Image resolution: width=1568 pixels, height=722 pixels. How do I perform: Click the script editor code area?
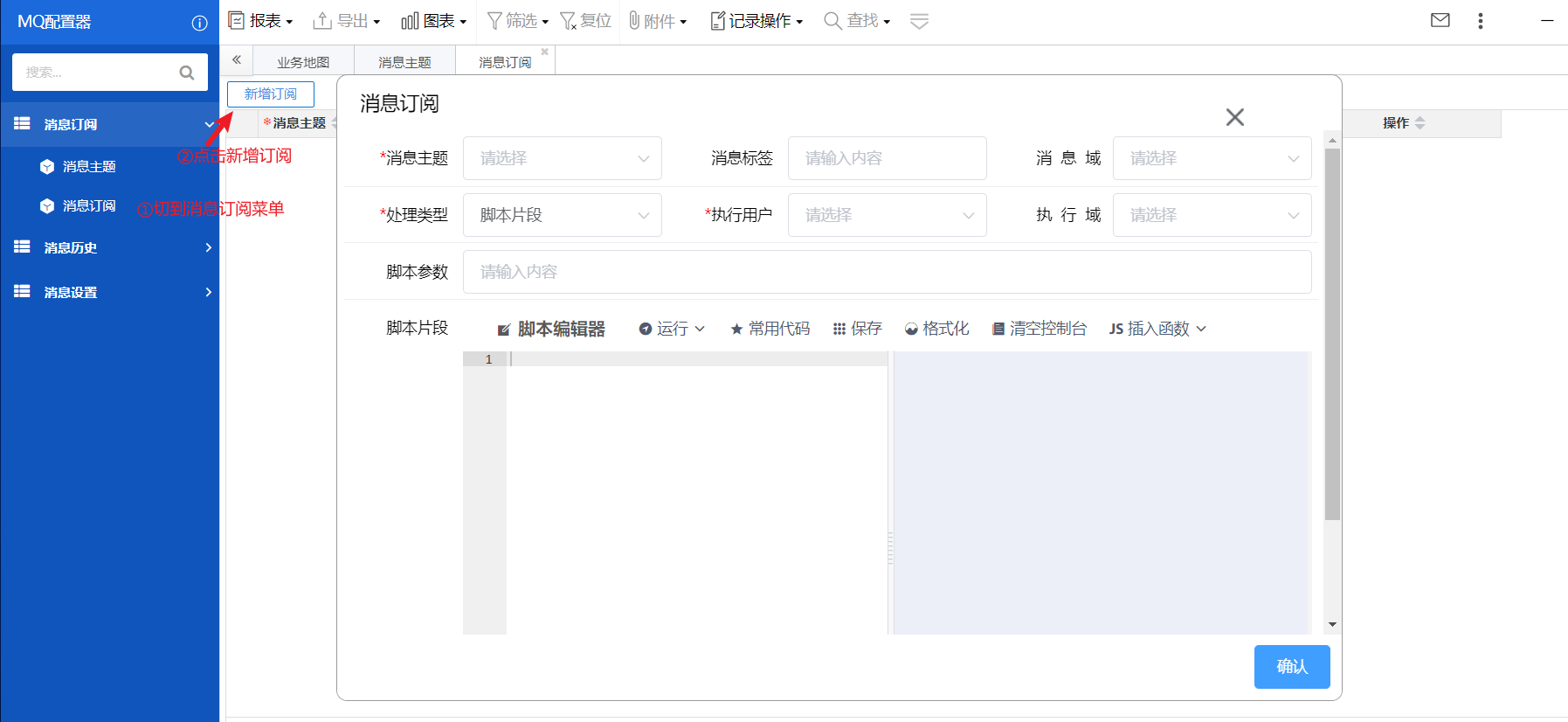coord(697,493)
